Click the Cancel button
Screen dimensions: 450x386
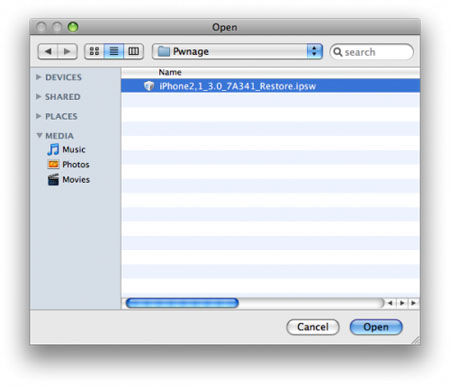pos(313,327)
